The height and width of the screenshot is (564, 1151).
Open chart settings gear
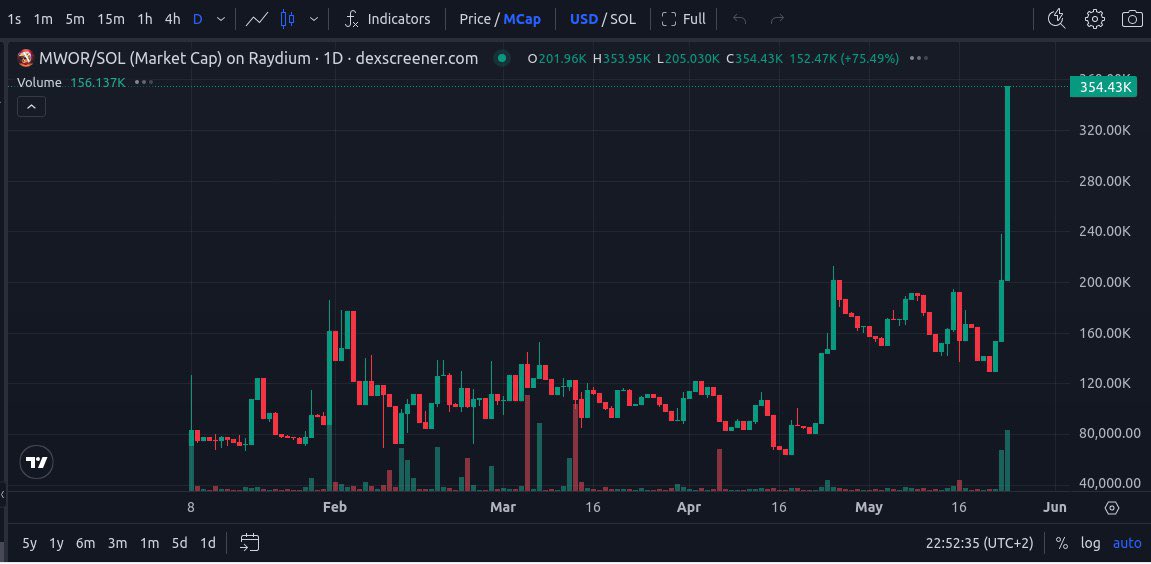(1094, 19)
